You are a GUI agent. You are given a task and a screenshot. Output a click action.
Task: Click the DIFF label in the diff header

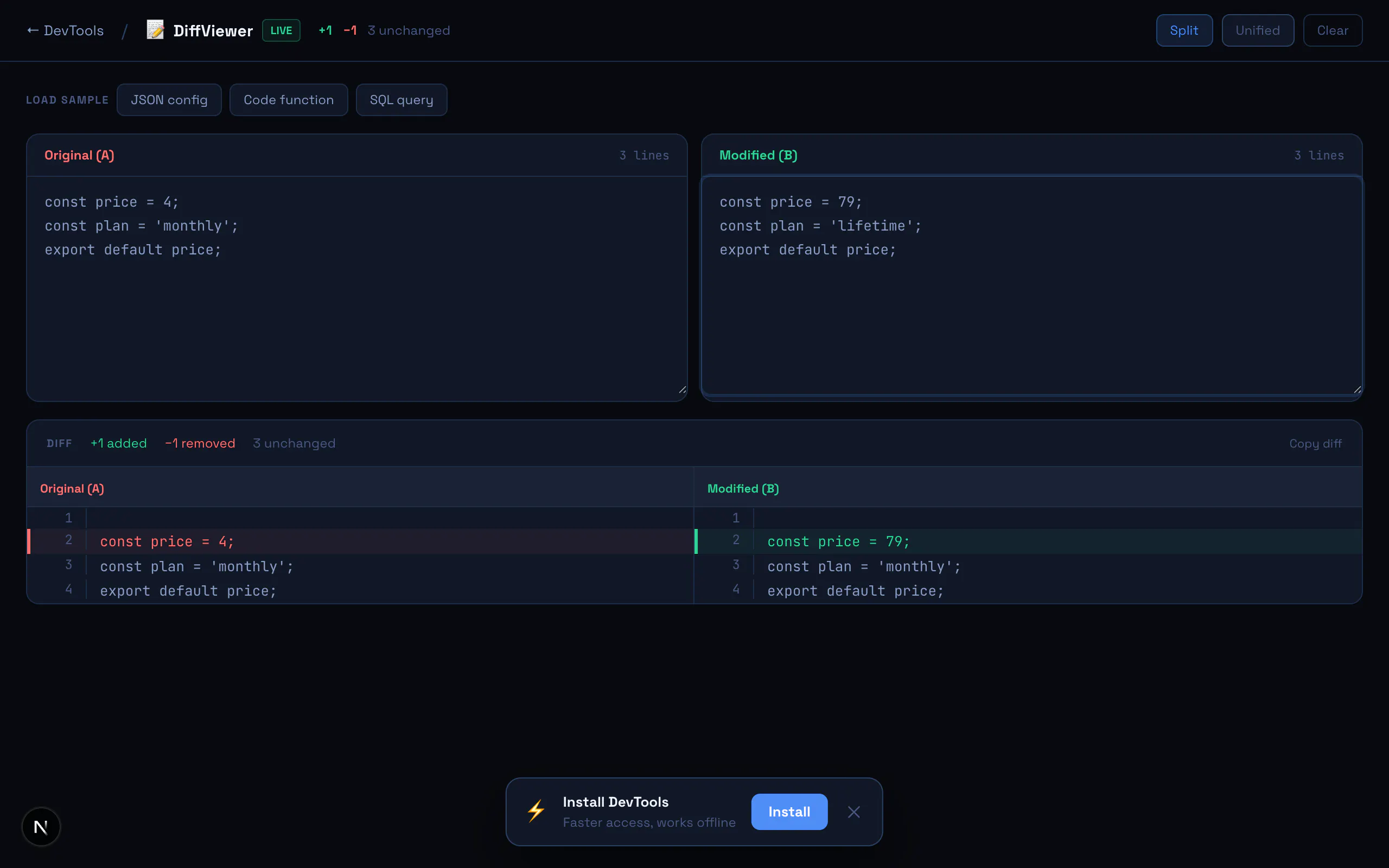(59, 444)
